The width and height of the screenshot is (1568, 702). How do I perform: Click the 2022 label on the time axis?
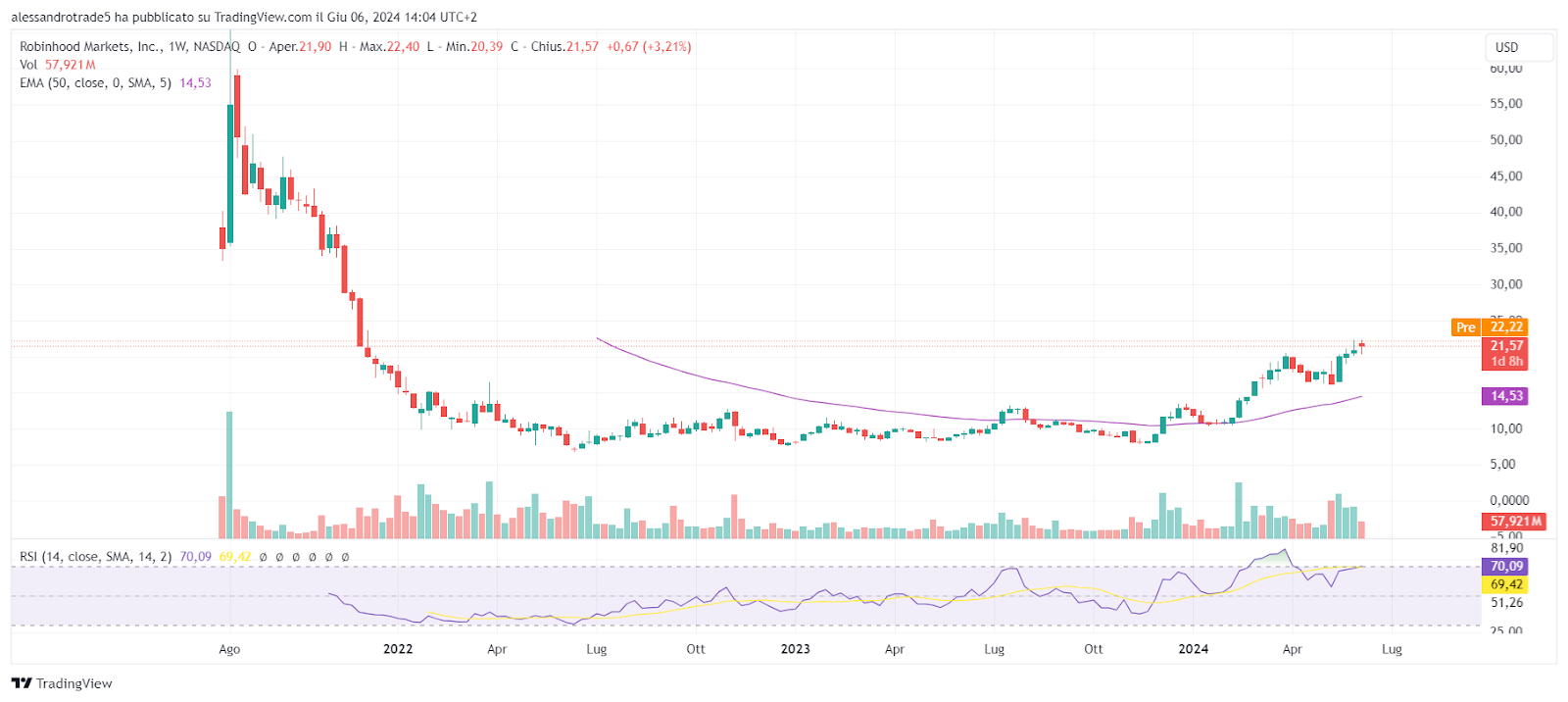398,649
